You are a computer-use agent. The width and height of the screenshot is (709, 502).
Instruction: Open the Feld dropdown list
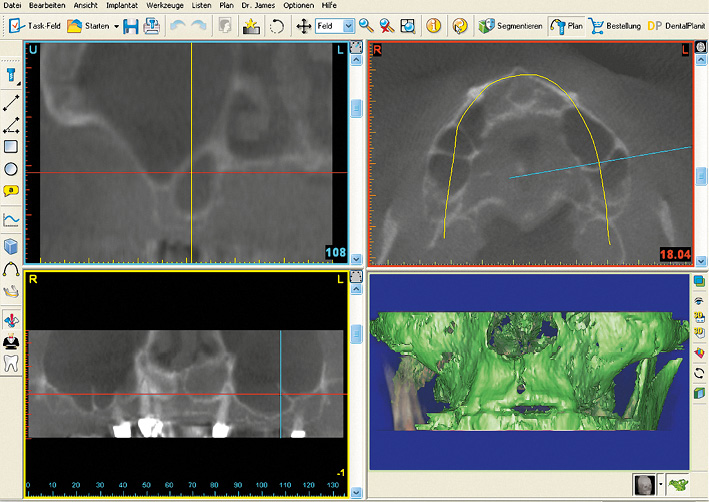(x=348, y=26)
